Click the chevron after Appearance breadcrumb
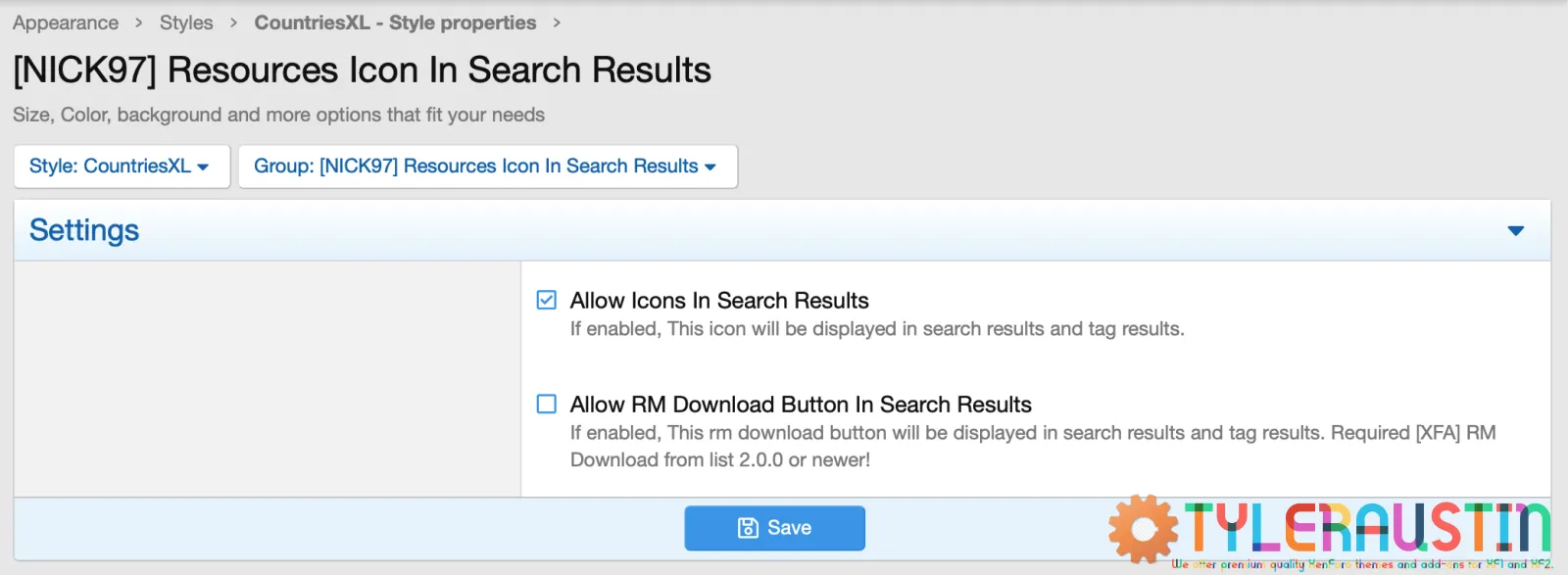1568x575 pixels. tap(139, 23)
